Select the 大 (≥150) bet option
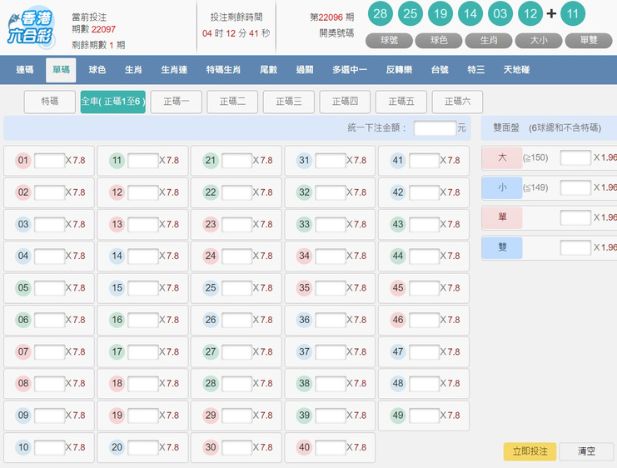 [x=502, y=157]
